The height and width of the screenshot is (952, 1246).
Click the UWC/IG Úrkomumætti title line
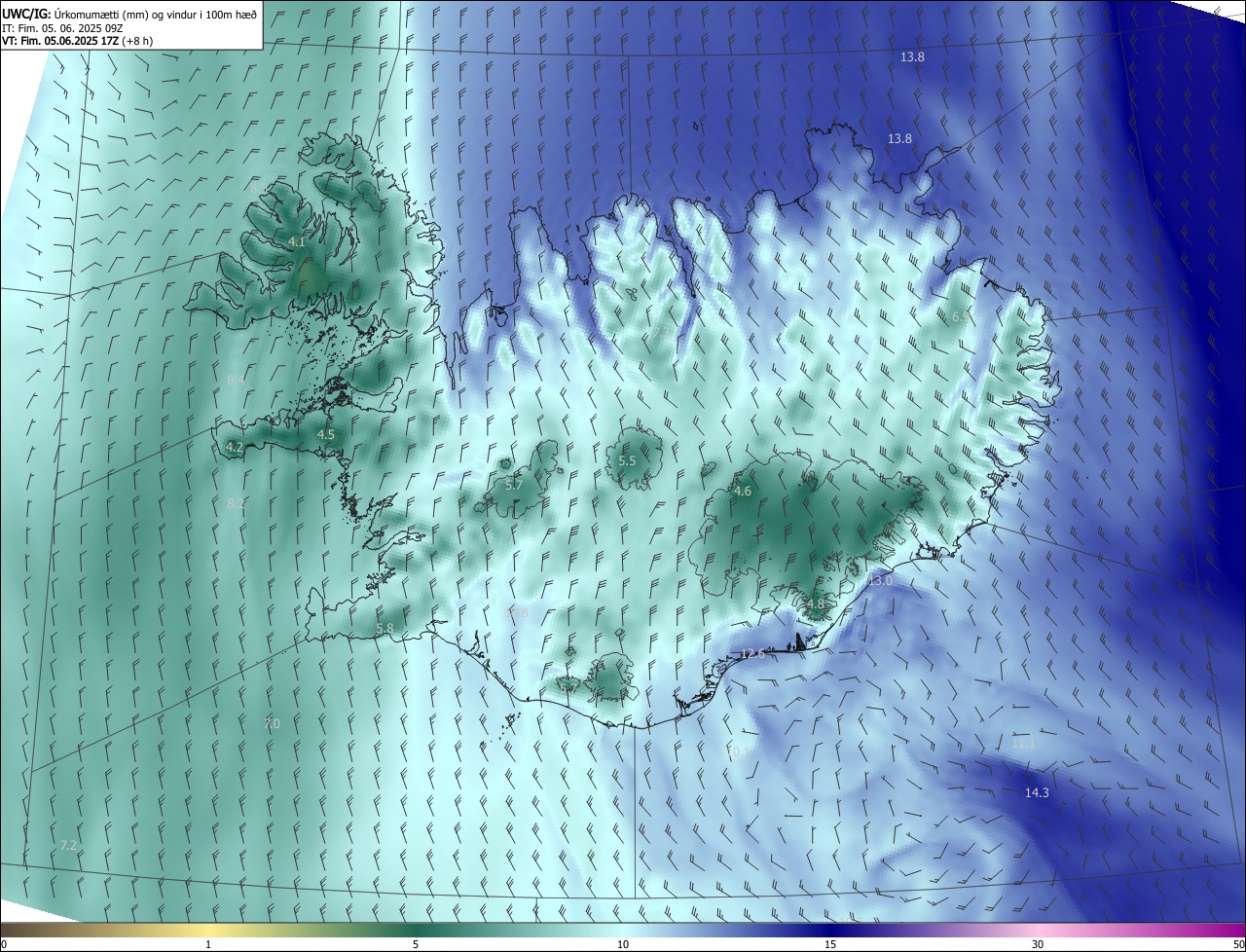click(129, 14)
